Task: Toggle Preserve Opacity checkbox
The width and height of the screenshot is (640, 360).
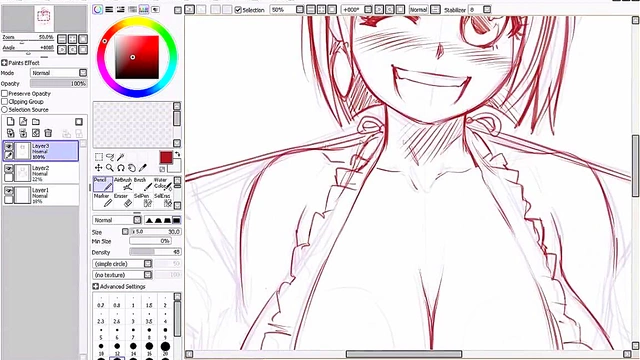Action: pyautogui.click(x=4, y=93)
